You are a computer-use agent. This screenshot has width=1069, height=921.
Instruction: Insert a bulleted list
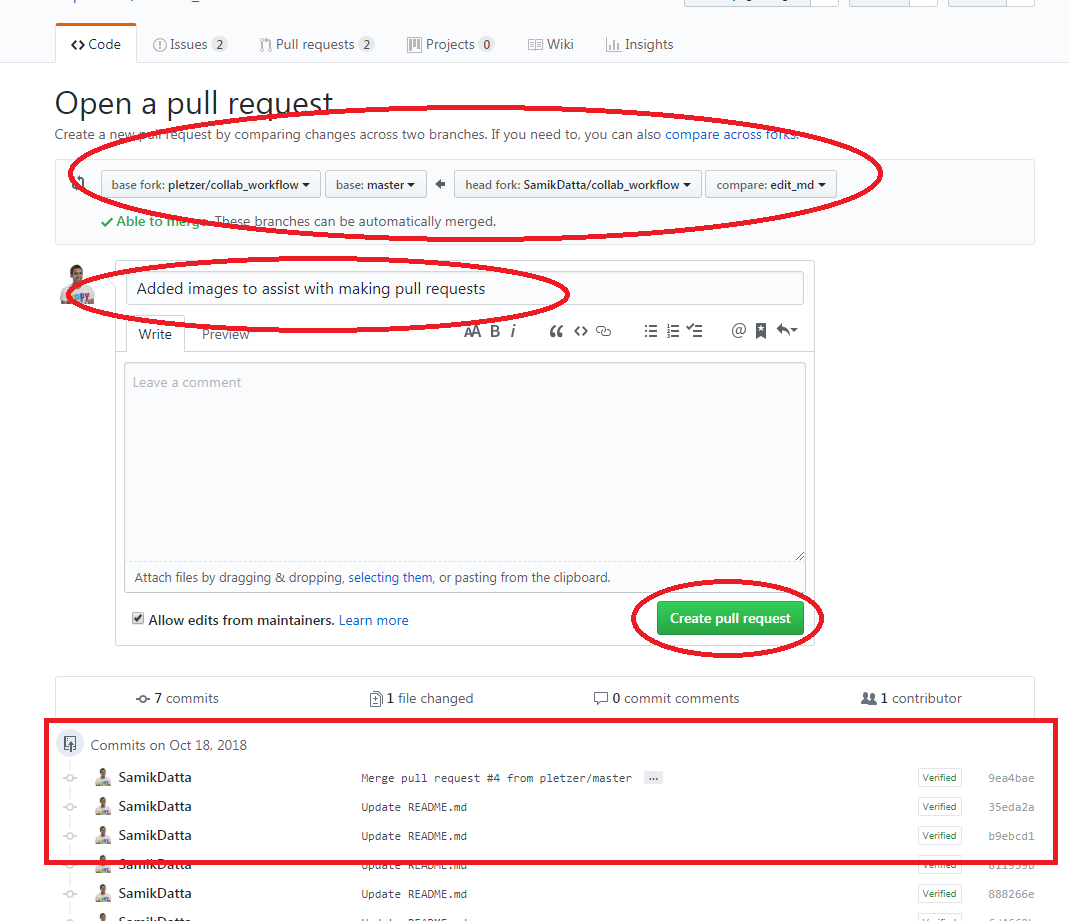[x=651, y=331]
